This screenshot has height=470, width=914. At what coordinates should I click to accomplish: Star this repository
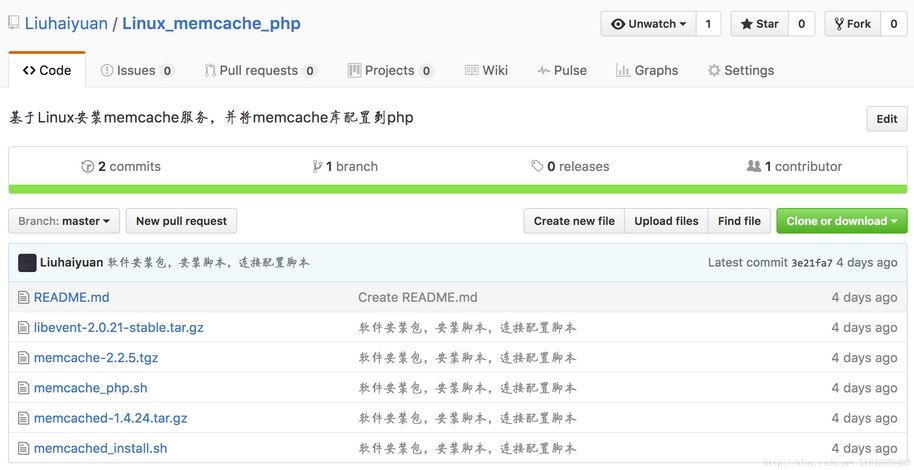point(760,24)
